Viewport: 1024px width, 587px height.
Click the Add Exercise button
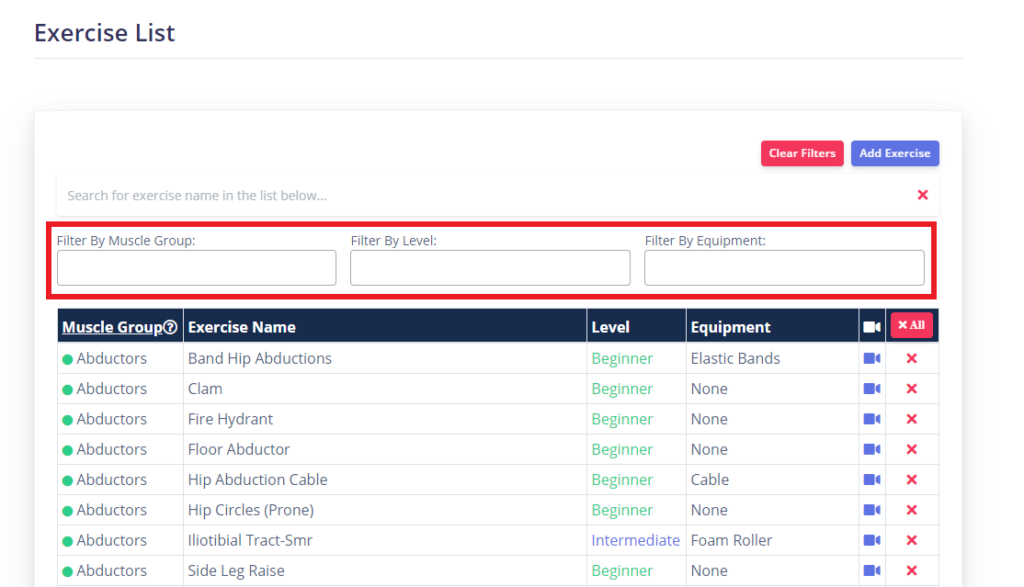tap(894, 153)
